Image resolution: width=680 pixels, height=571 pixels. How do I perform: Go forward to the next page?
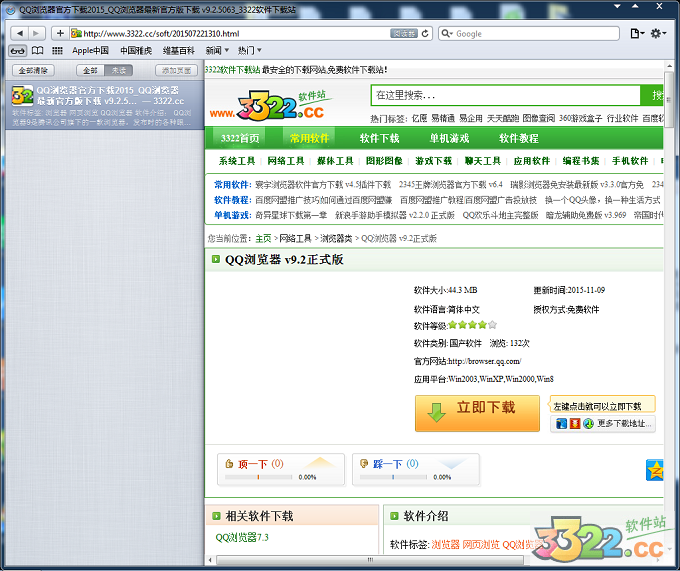[x=36, y=33]
